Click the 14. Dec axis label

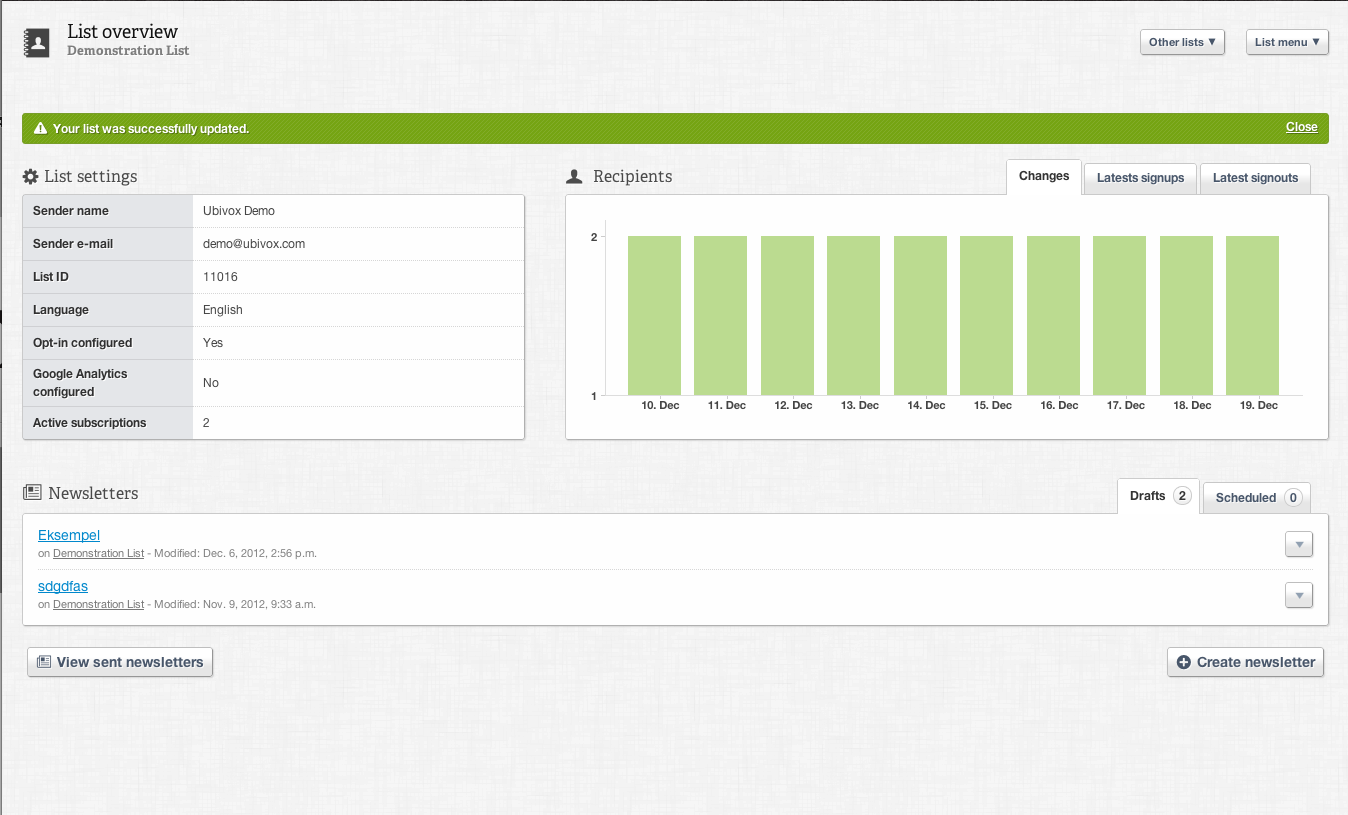926,405
